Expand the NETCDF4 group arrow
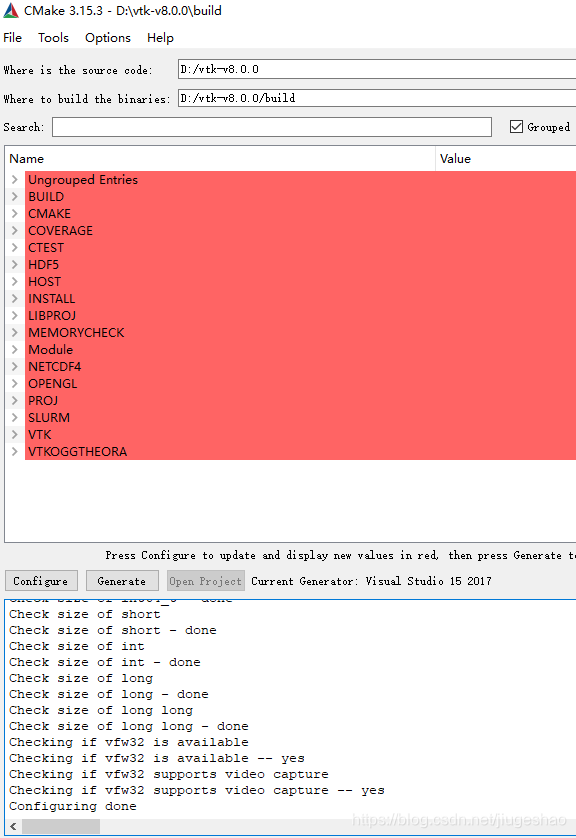This screenshot has width=576, height=838. [15, 367]
